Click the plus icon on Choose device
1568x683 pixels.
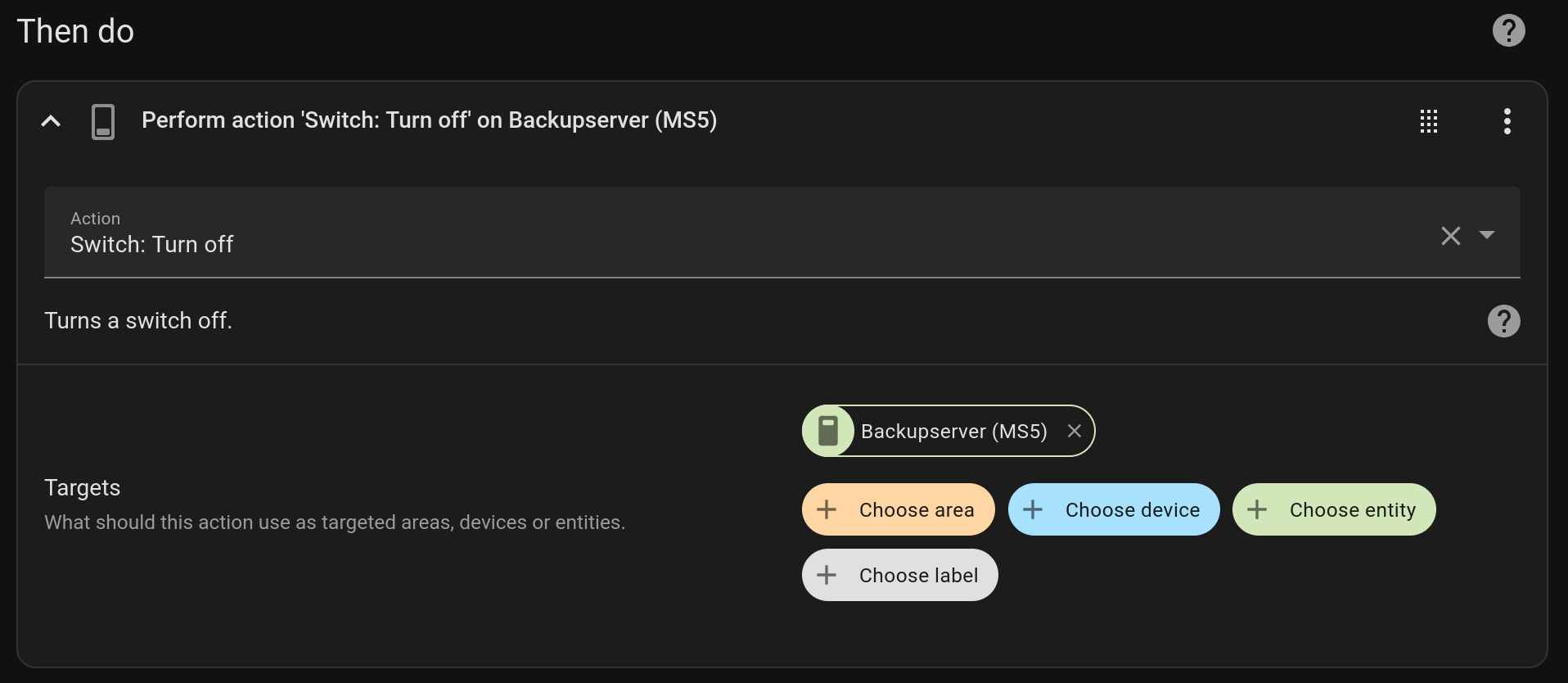pyautogui.click(x=1033, y=509)
